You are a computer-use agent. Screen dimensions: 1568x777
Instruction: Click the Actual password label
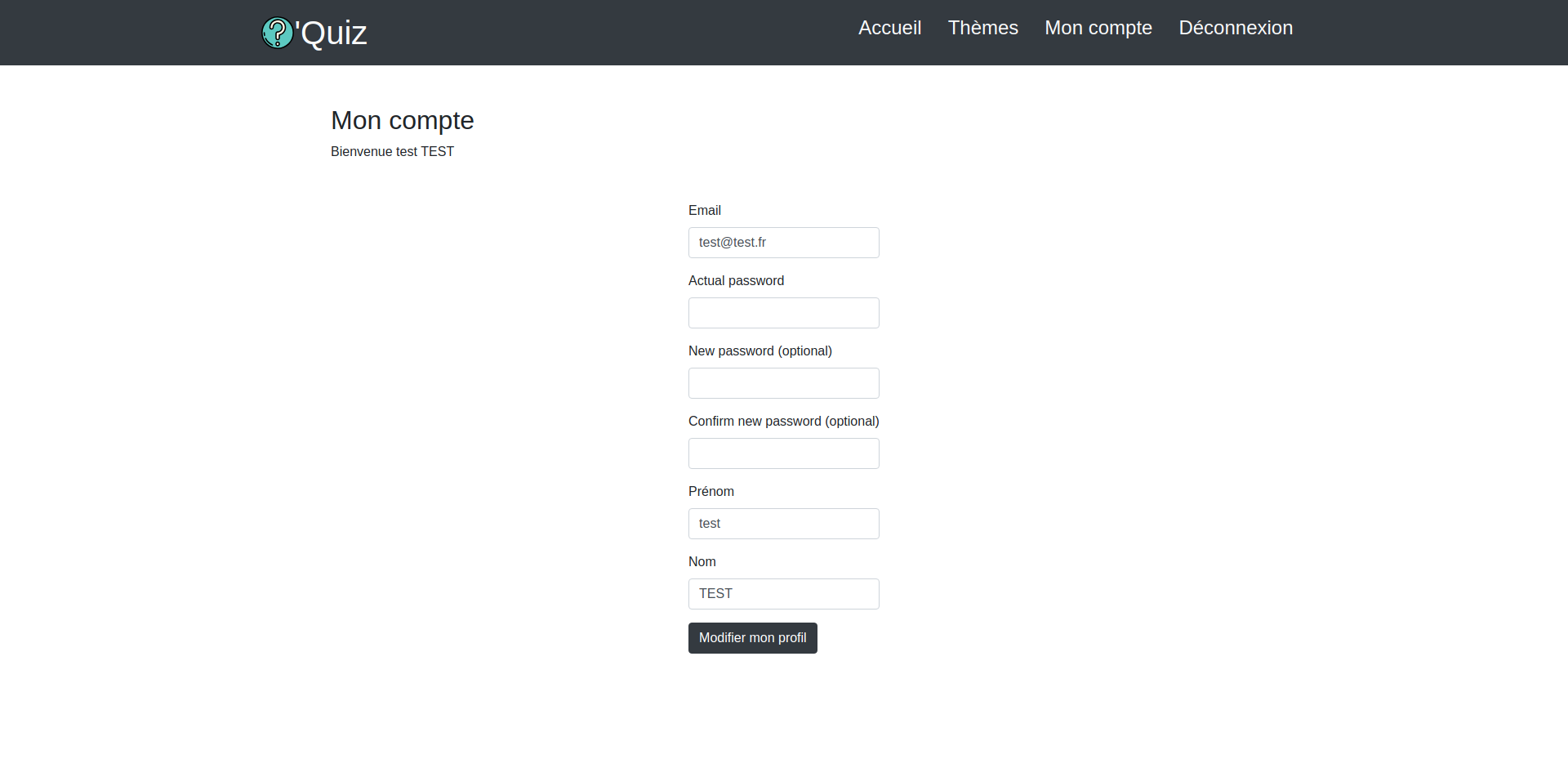tap(736, 281)
